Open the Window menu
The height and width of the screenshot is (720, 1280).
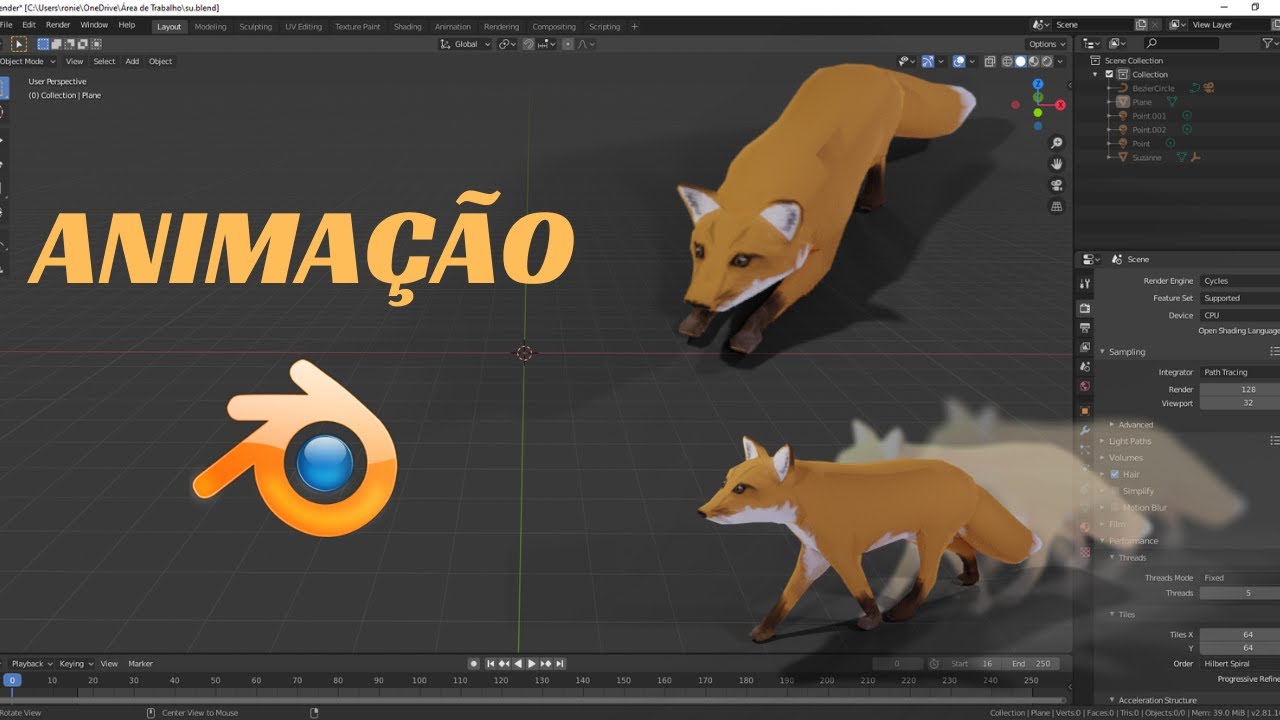pyautogui.click(x=94, y=25)
